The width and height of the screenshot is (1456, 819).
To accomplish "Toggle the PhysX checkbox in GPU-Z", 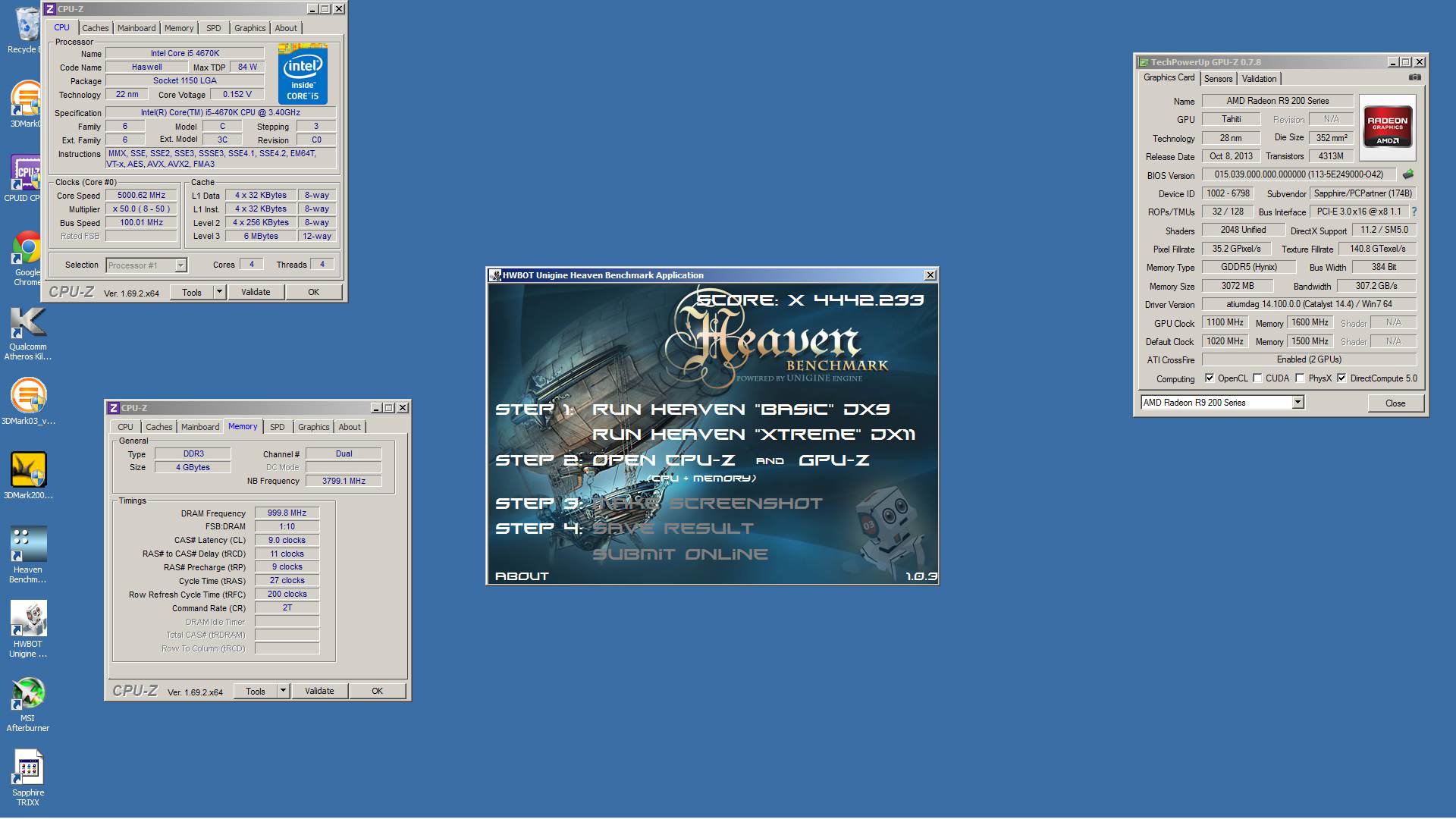I will pyautogui.click(x=1300, y=378).
